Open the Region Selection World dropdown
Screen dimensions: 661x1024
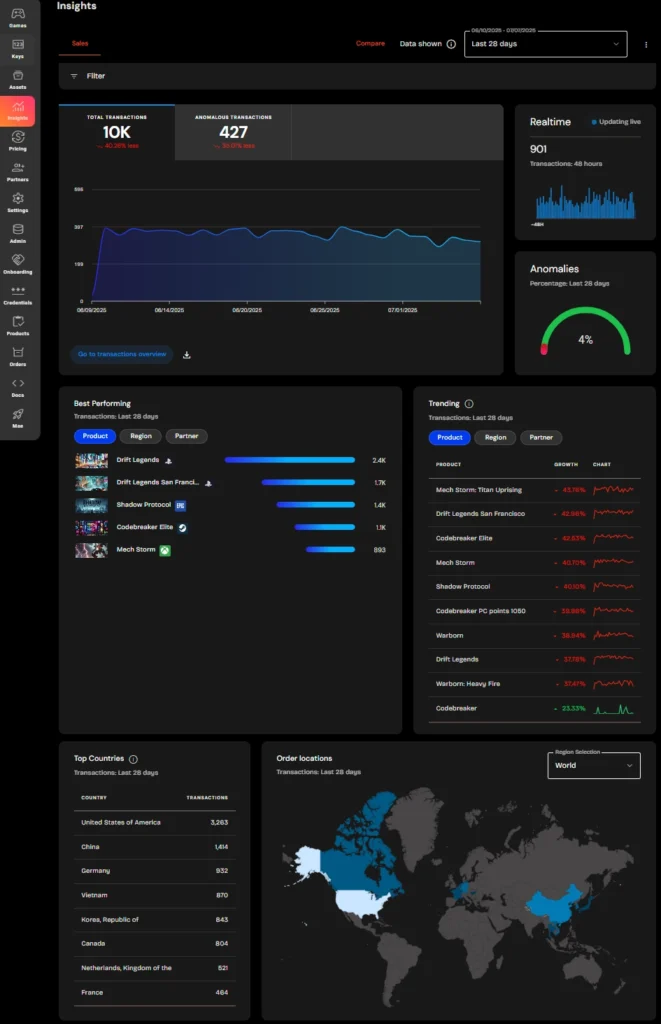(x=594, y=765)
